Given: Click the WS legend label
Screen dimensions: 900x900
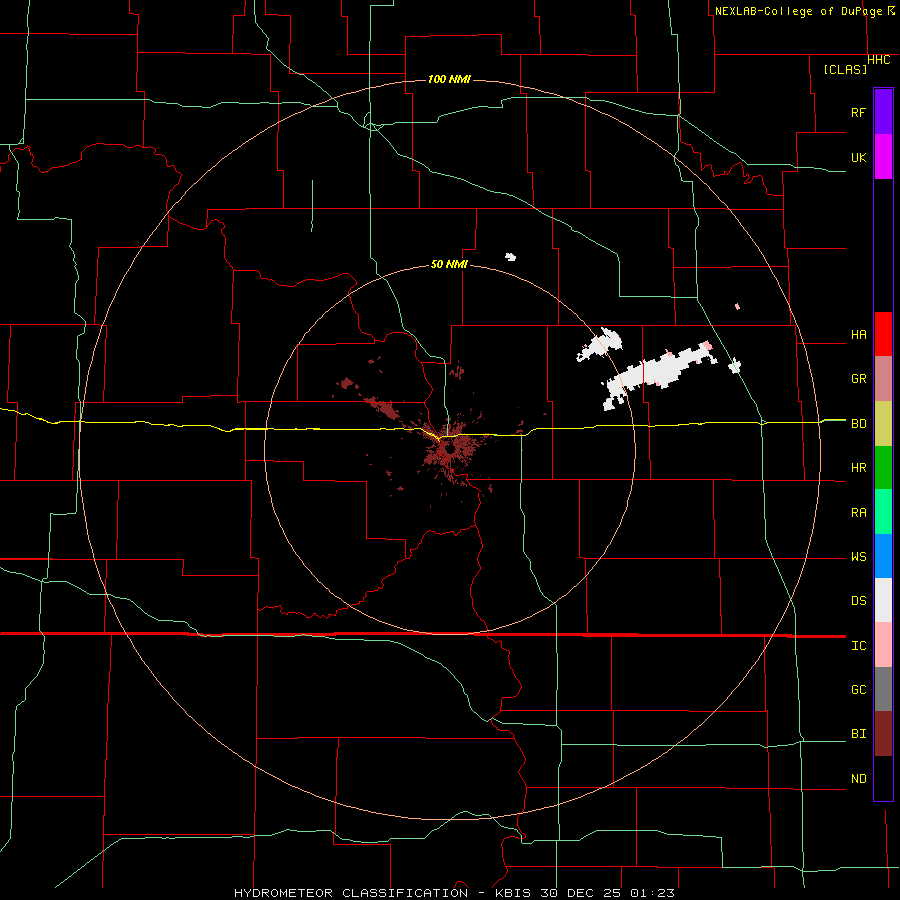Looking at the screenshot, I should 858,557.
